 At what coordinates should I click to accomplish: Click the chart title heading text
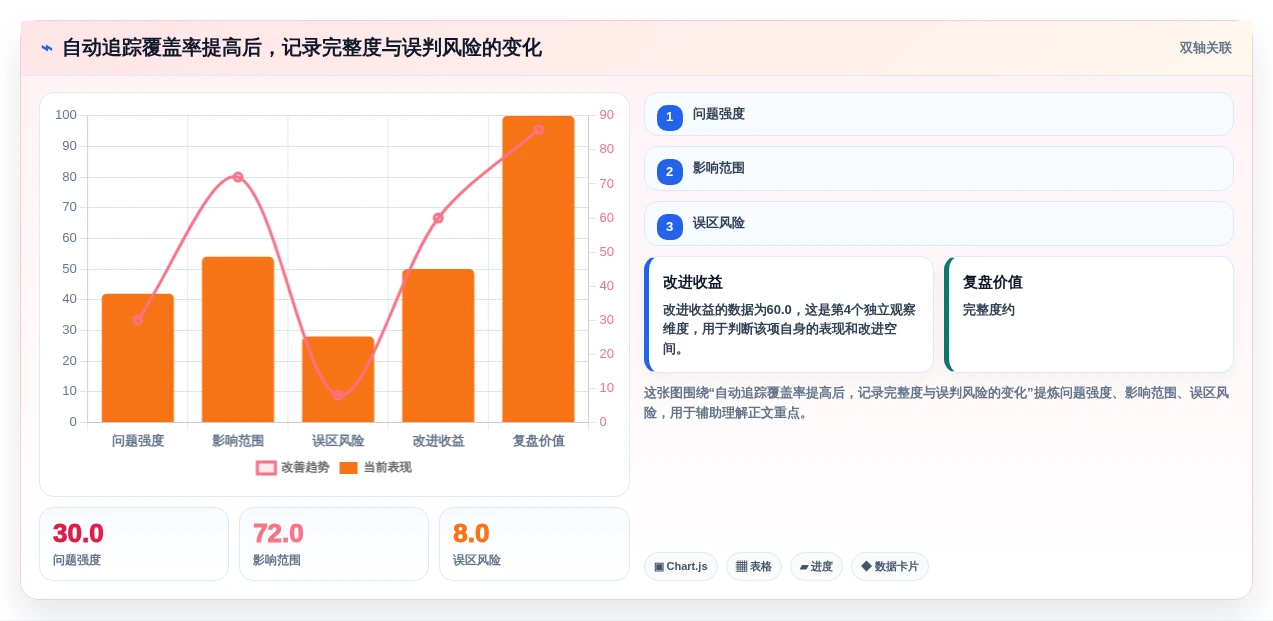click(302, 48)
